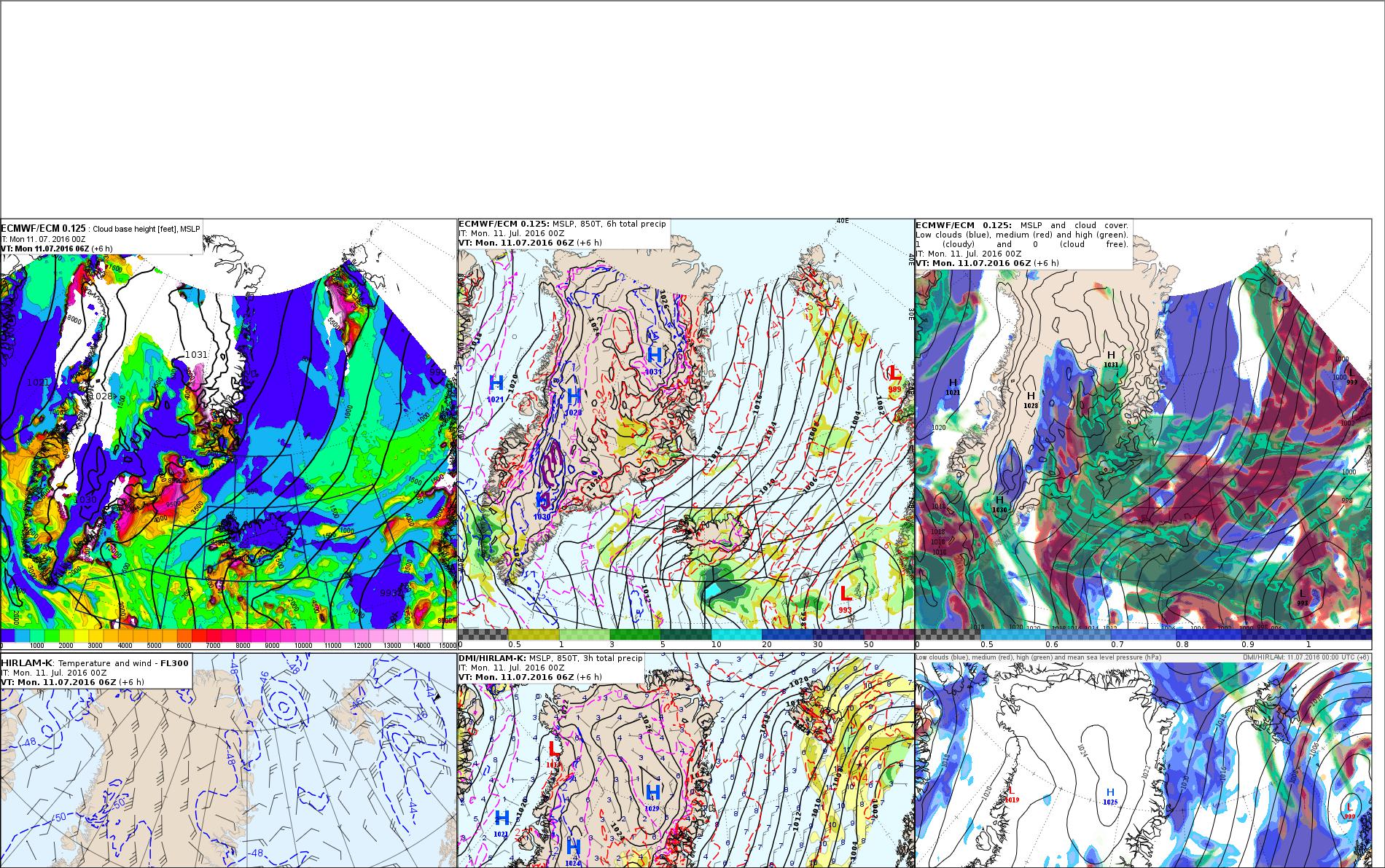Click the 'DMI/HIRLAM-K: MSLP, 850T, 3h total precip' title
This screenshot has width=1385, height=868.
coord(550,658)
